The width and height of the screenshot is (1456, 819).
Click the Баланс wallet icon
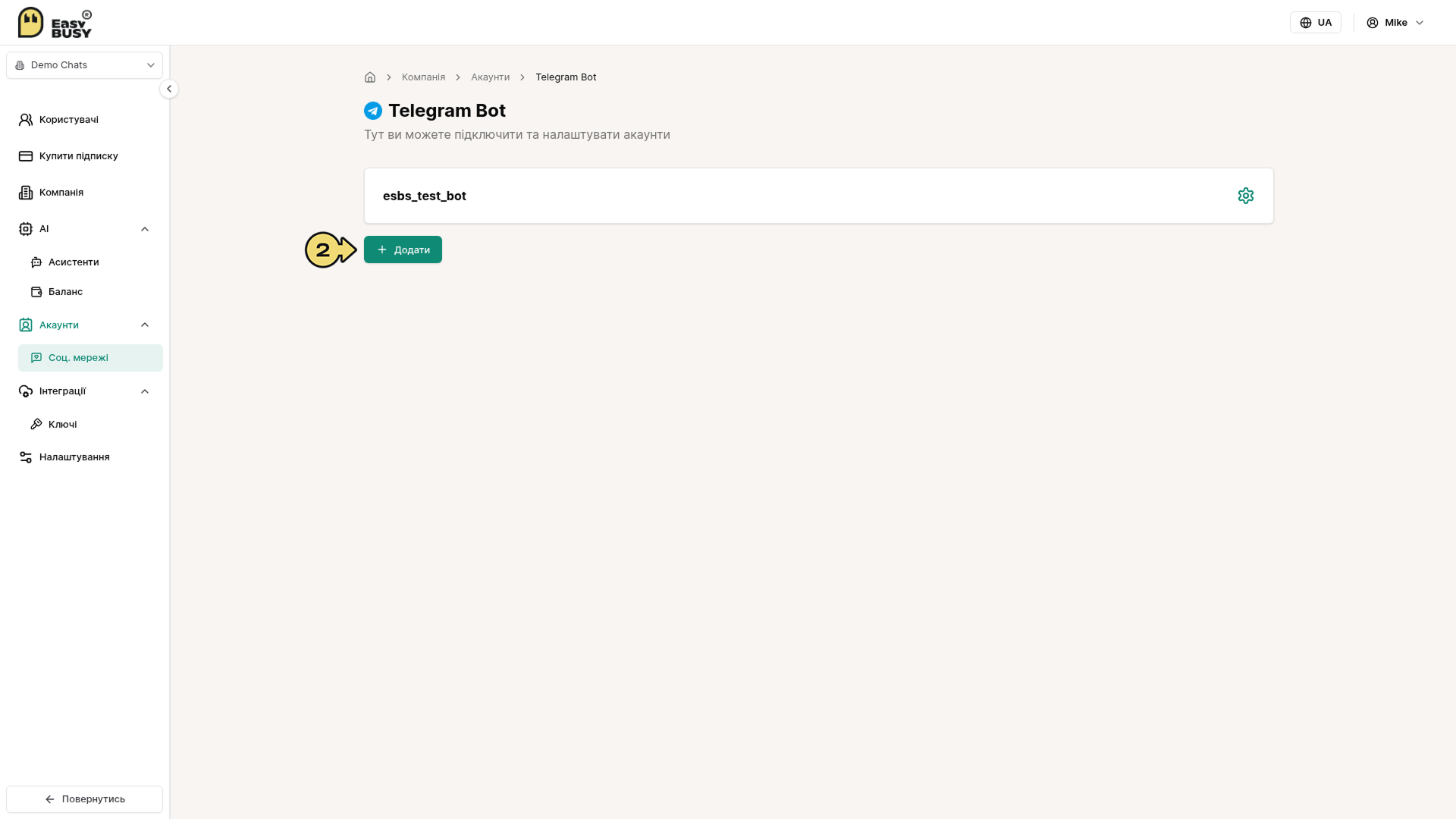pyautogui.click(x=36, y=292)
